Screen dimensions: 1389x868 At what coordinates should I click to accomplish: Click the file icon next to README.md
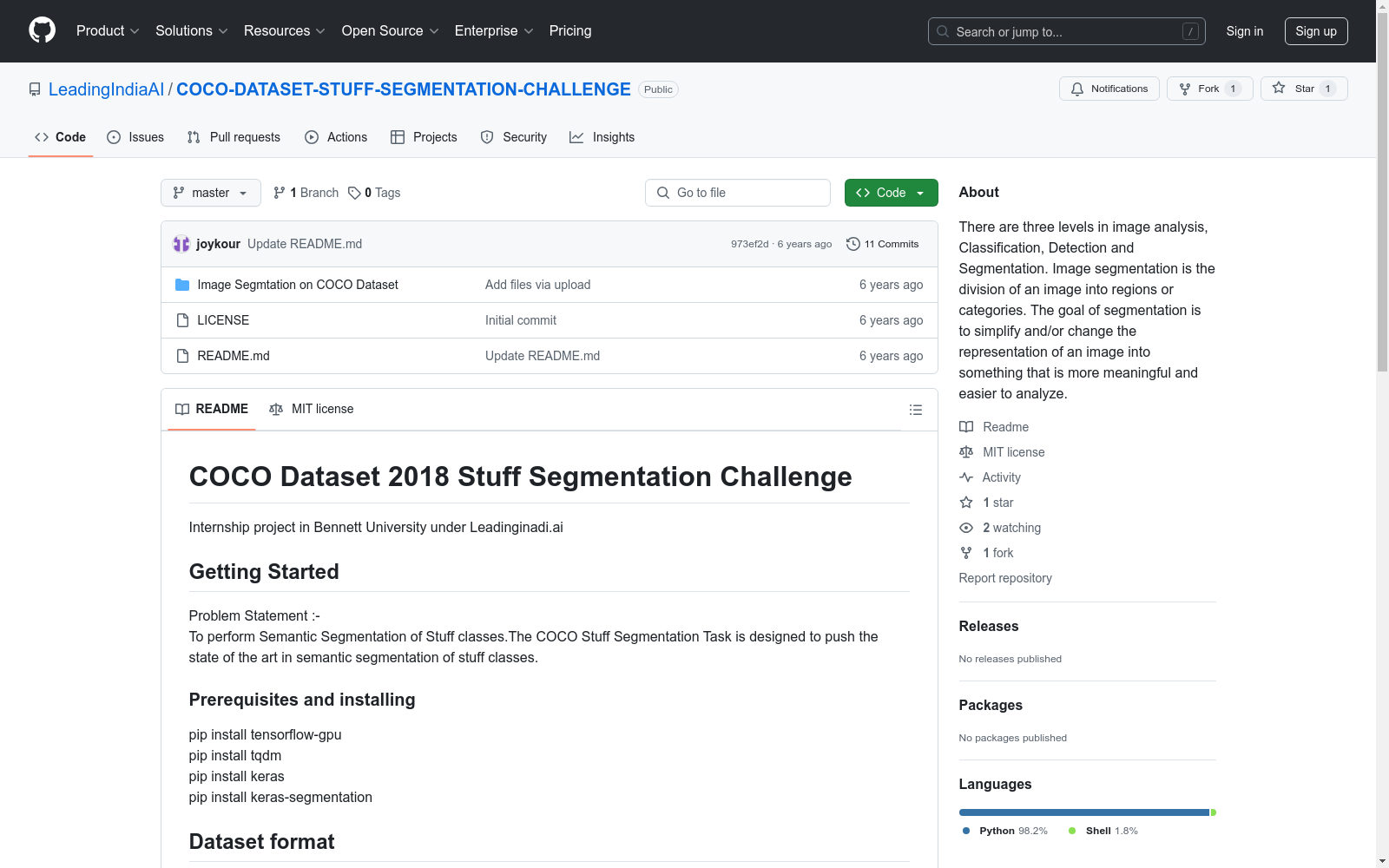182,356
